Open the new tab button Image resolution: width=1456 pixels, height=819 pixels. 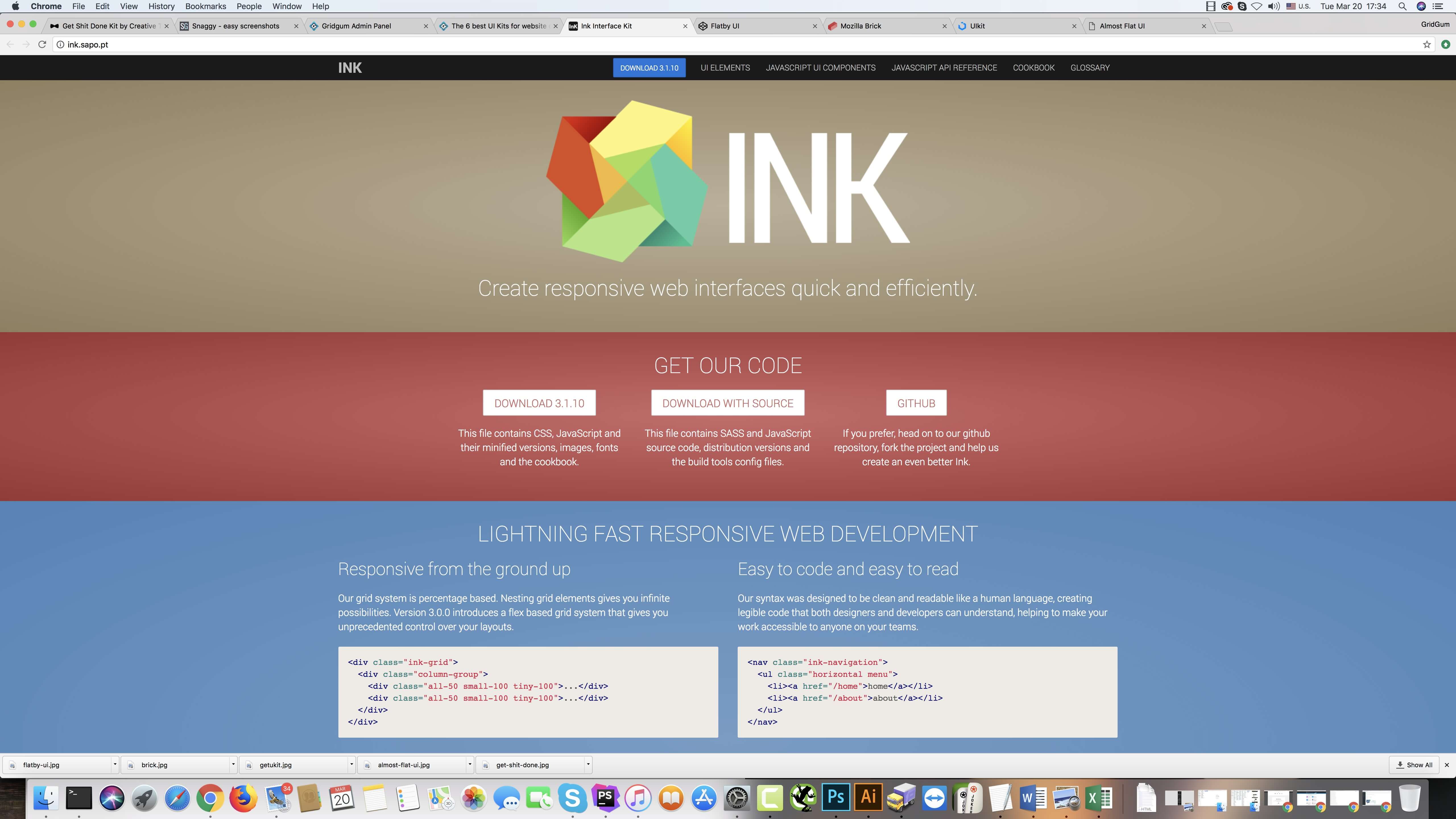1223,26
